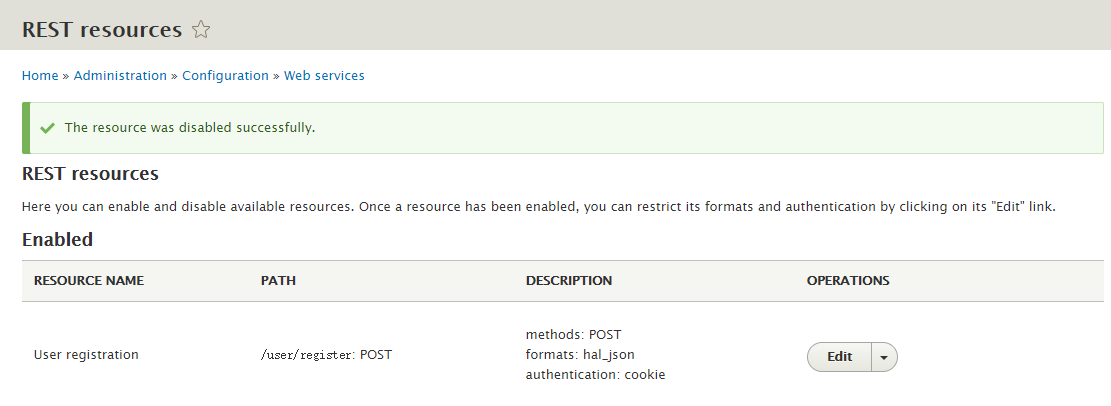The height and width of the screenshot is (406, 1111).
Task: Click the Resource Name column header
Action: (89, 281)
